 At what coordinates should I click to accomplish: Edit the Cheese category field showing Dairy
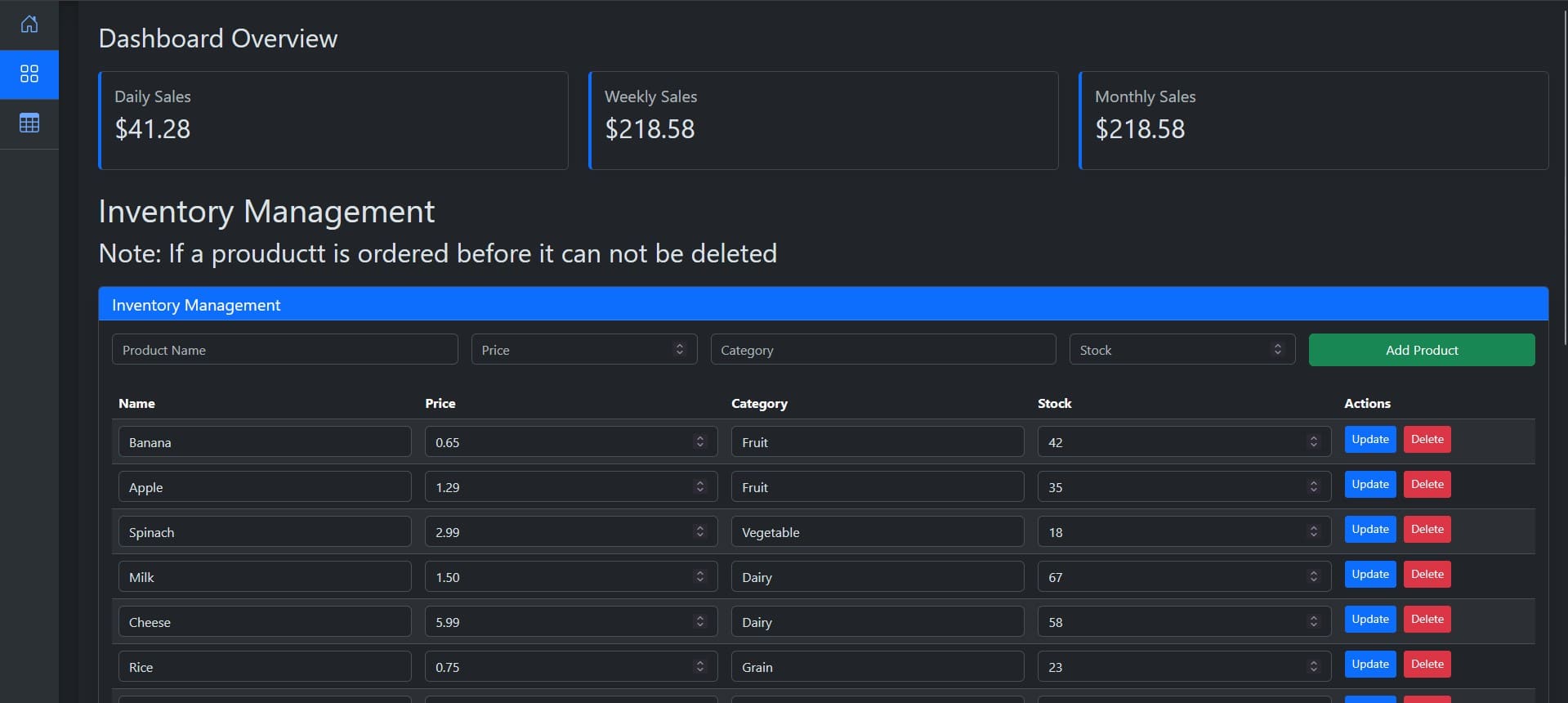point(877,622)
